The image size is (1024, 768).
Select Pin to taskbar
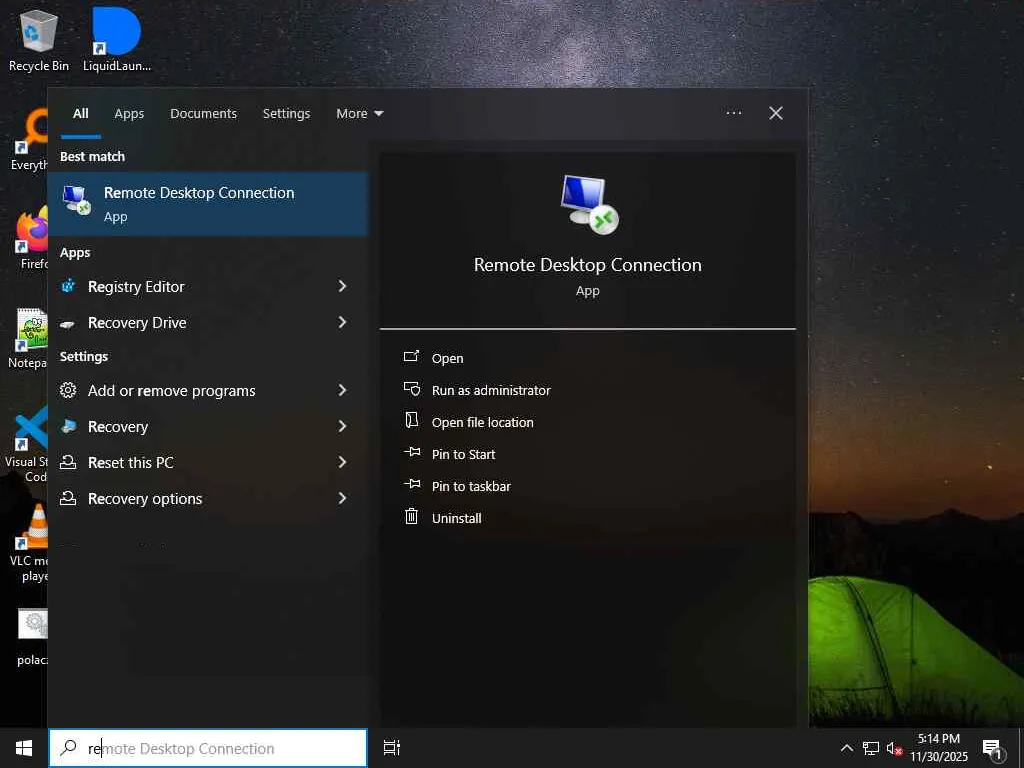point(472,486)
